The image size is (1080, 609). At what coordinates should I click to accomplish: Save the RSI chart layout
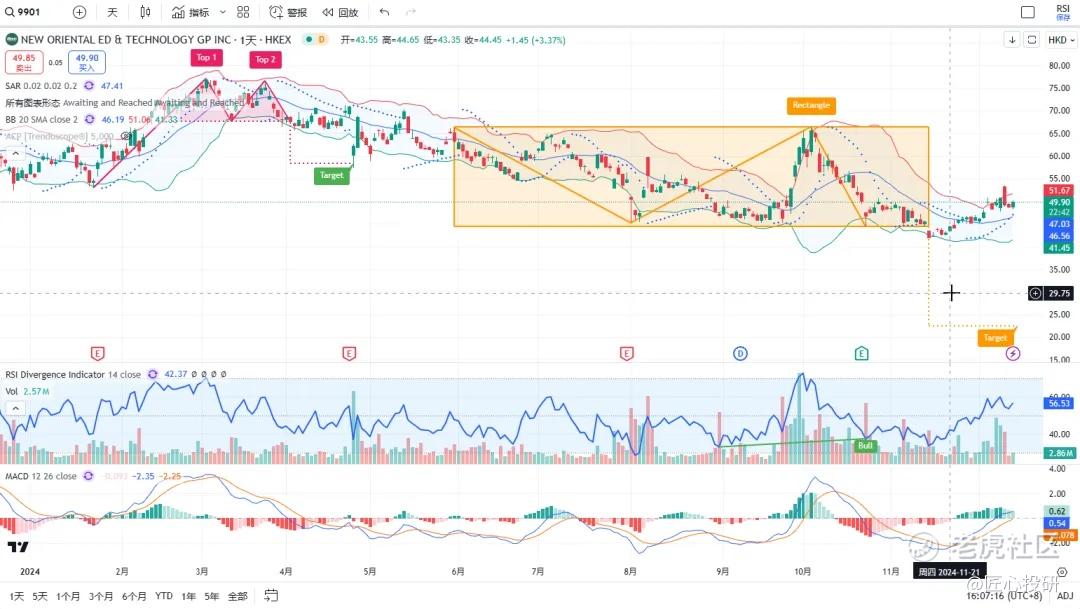(x=1063, y=12)
